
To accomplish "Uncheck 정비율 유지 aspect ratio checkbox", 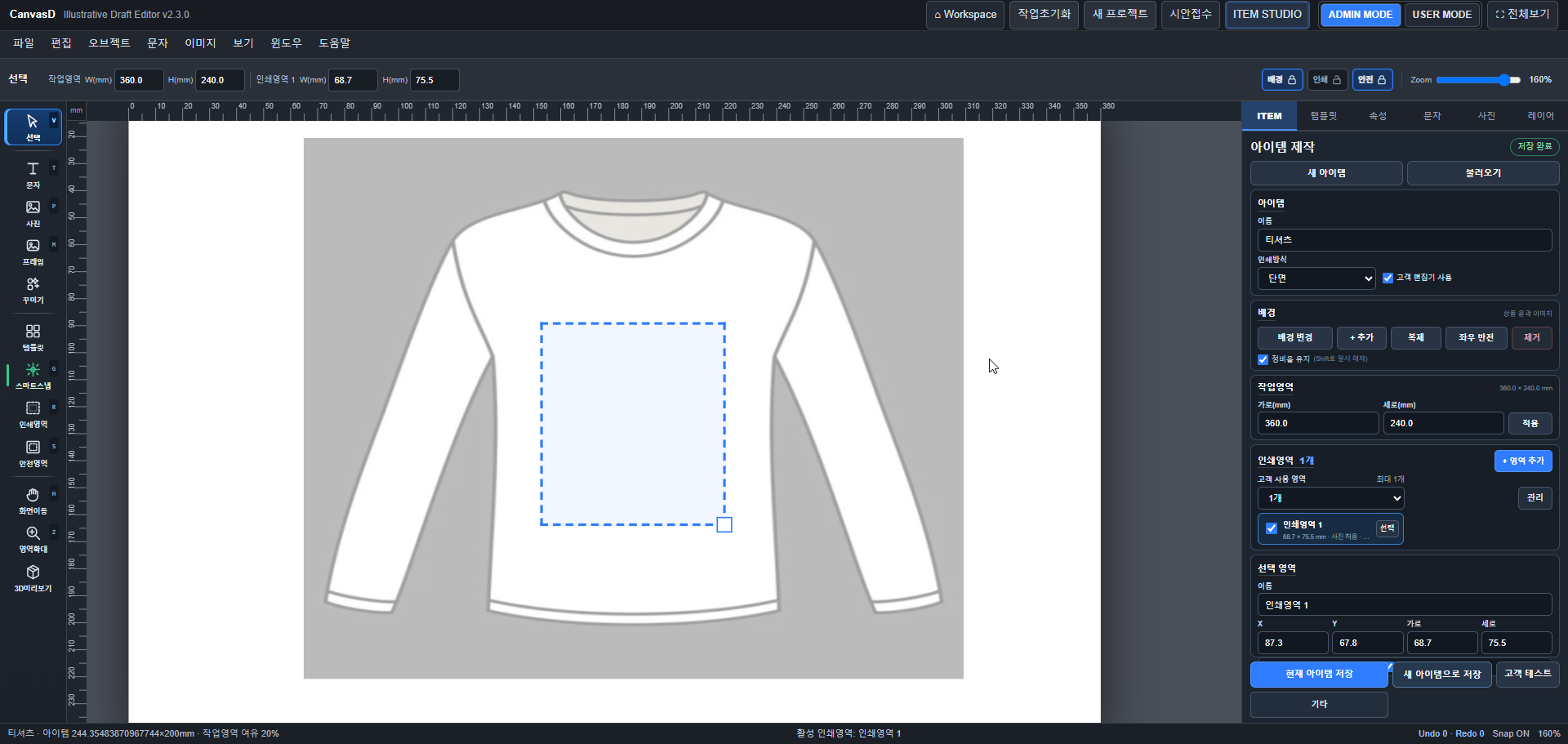I will coord(1263,359).
